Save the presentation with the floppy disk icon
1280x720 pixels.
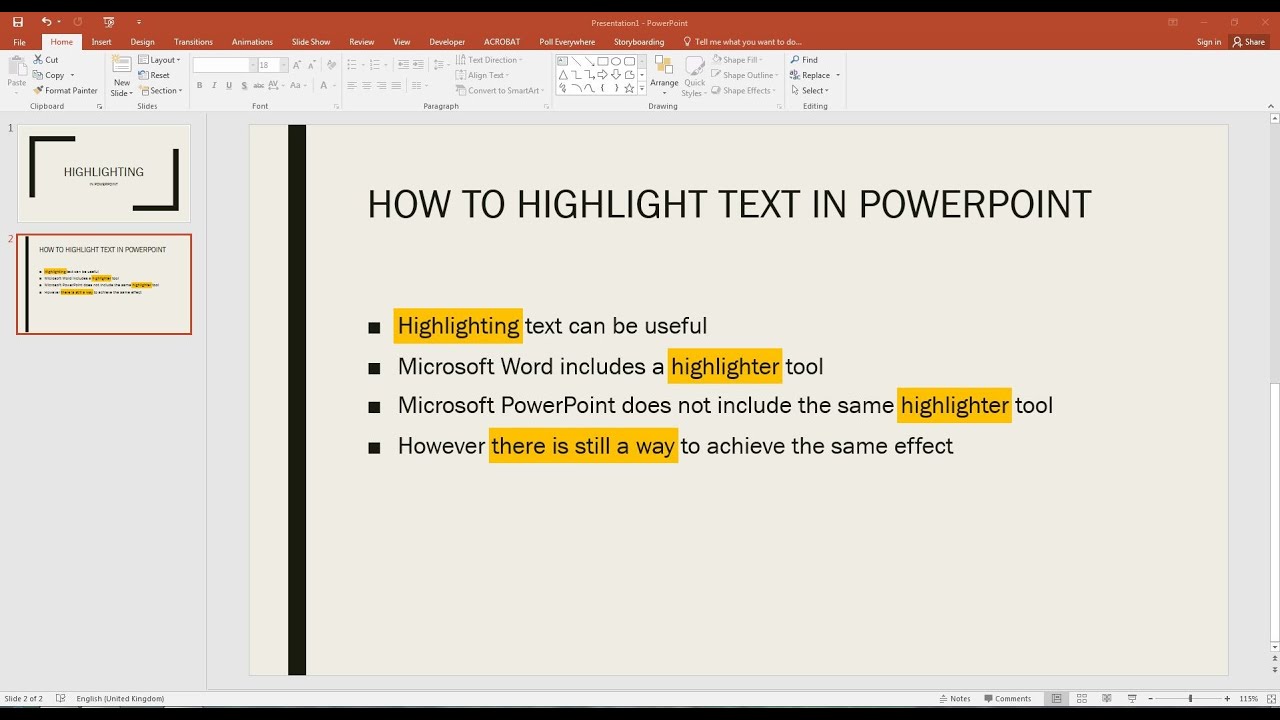[18, 21]
